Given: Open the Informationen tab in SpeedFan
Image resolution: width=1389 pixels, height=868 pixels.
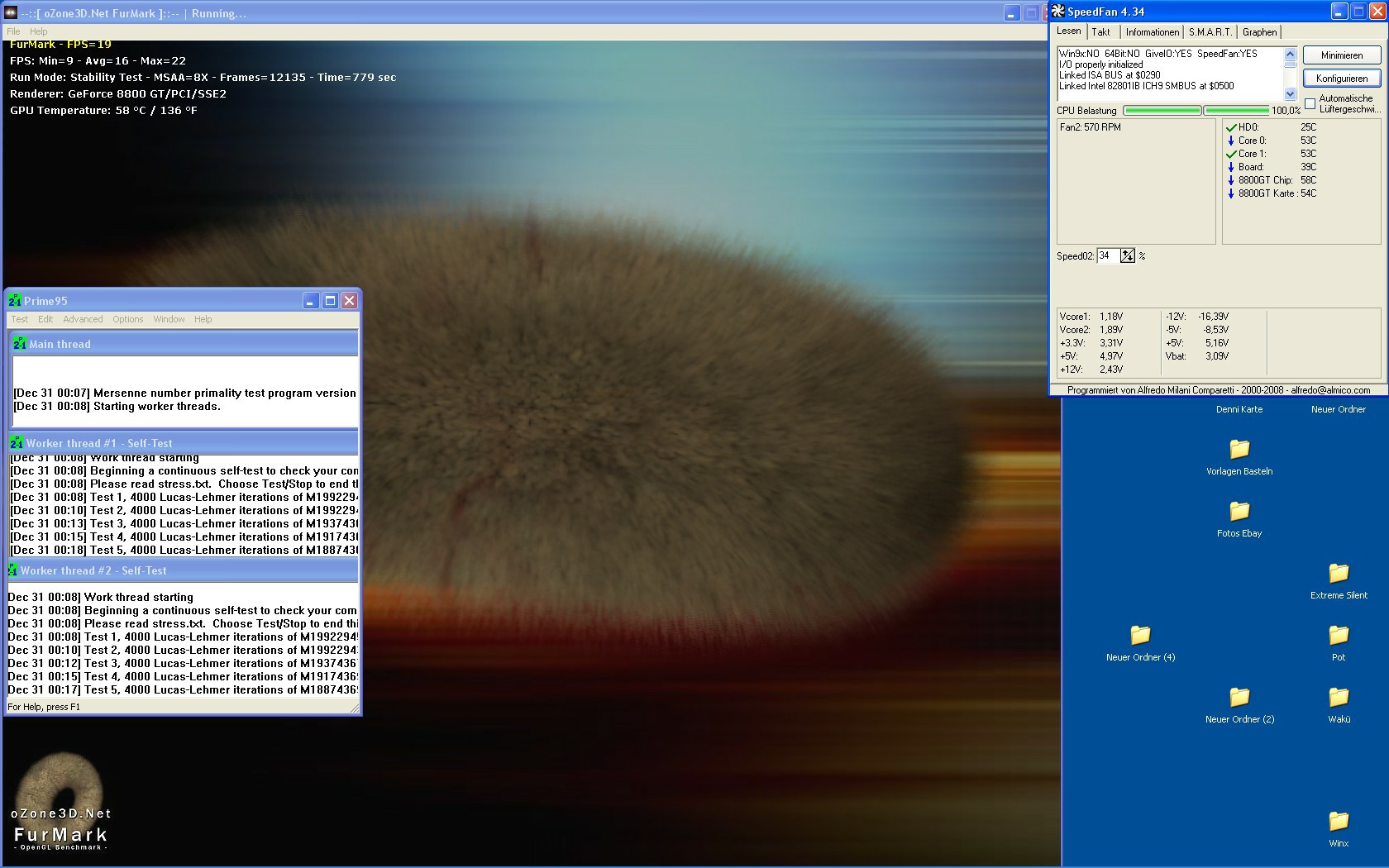Looking at the screenshot, I should (1153, 32).
